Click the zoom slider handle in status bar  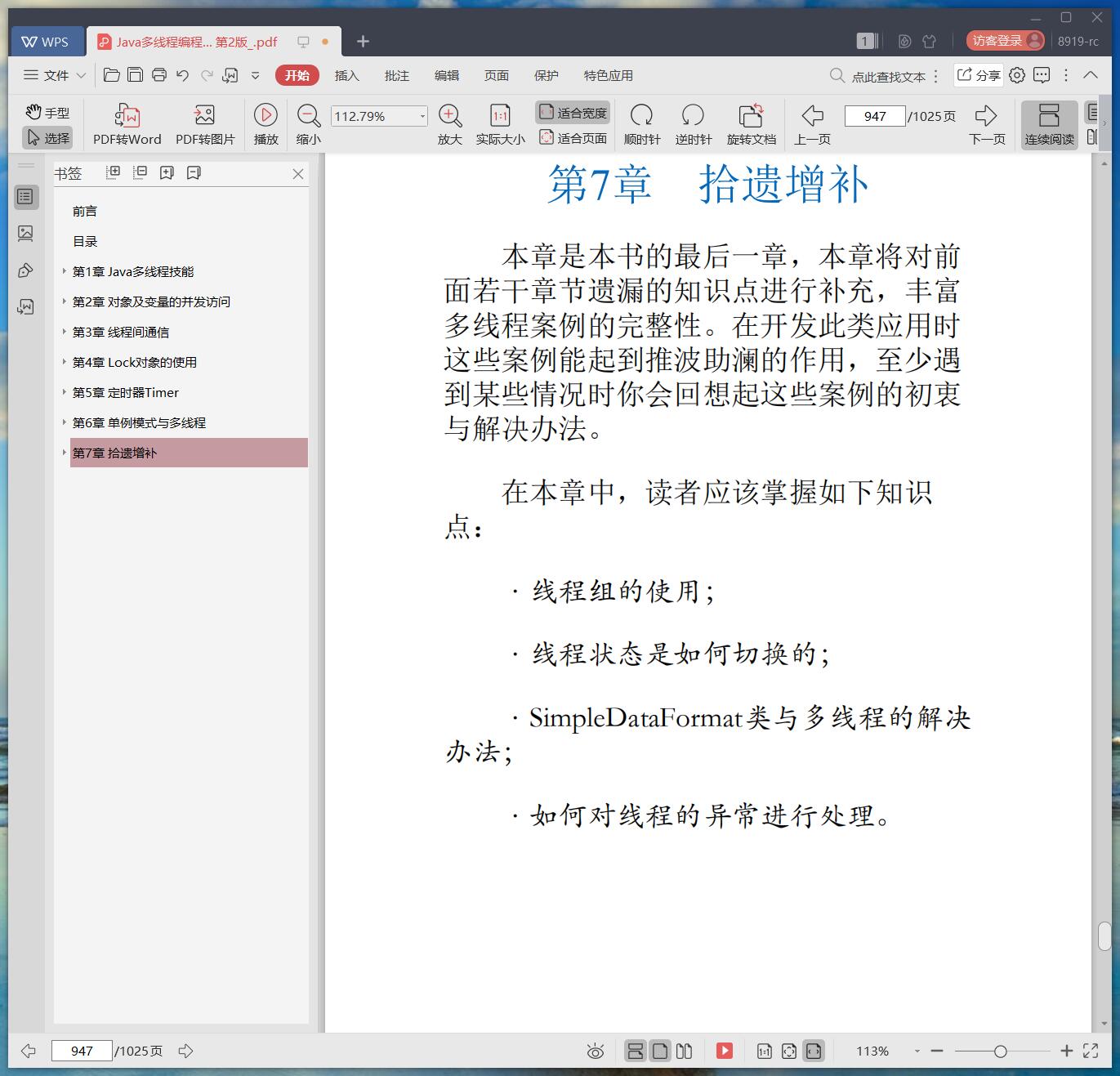[1000, 1051]
